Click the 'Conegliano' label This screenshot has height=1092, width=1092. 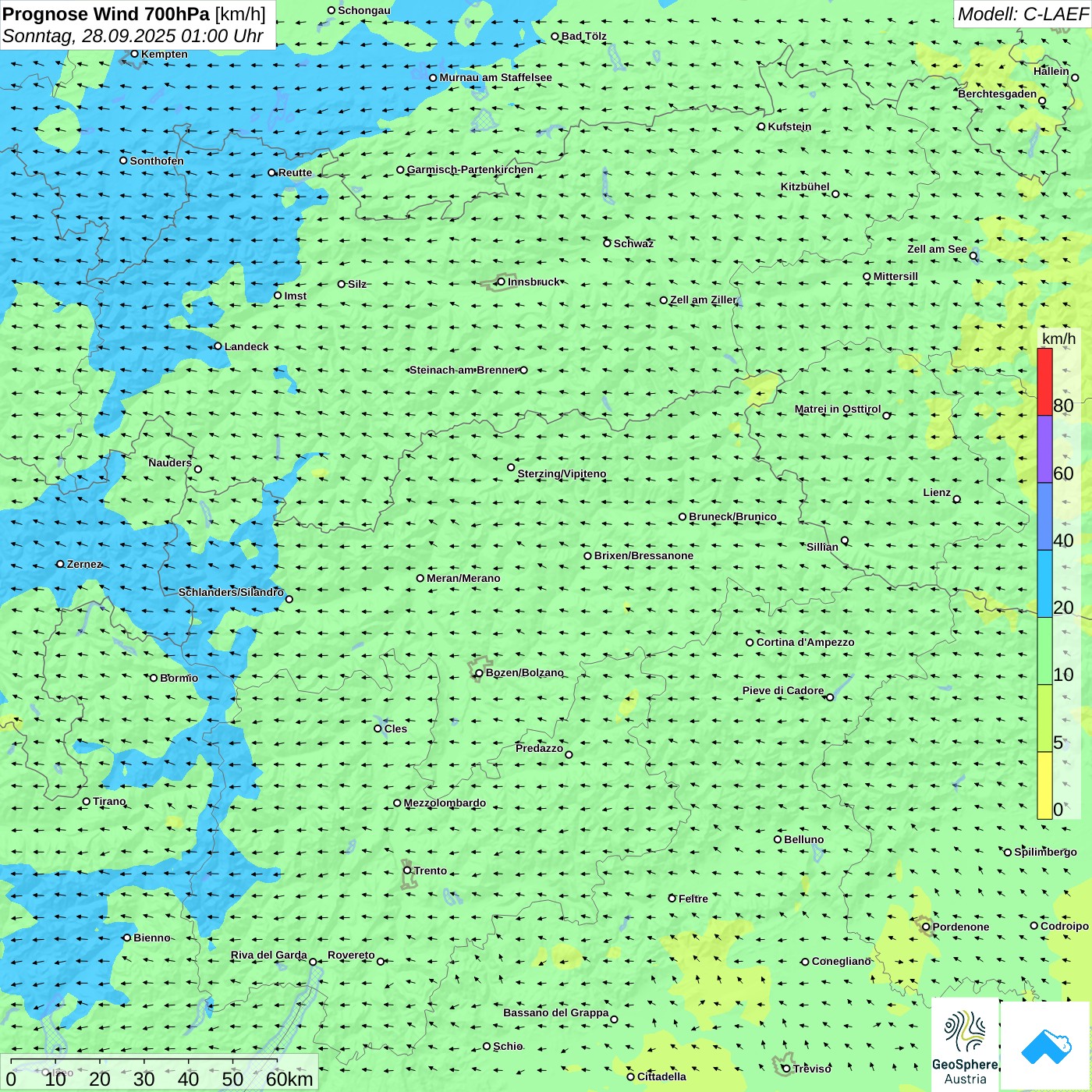[x=842, y=961]
